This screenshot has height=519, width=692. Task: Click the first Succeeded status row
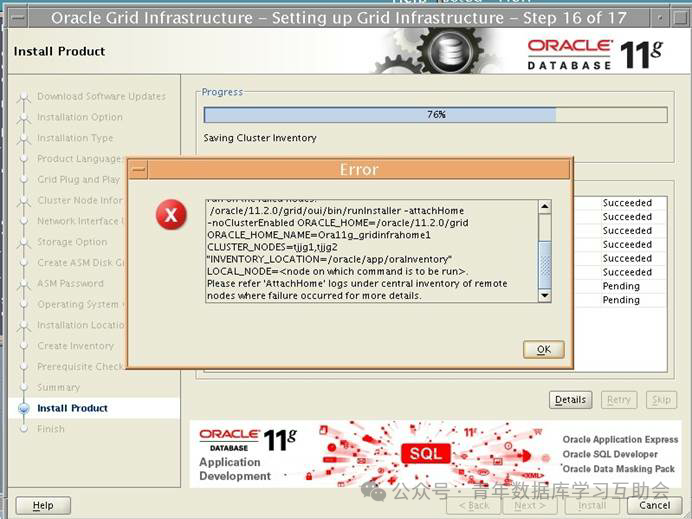point(627,203)
